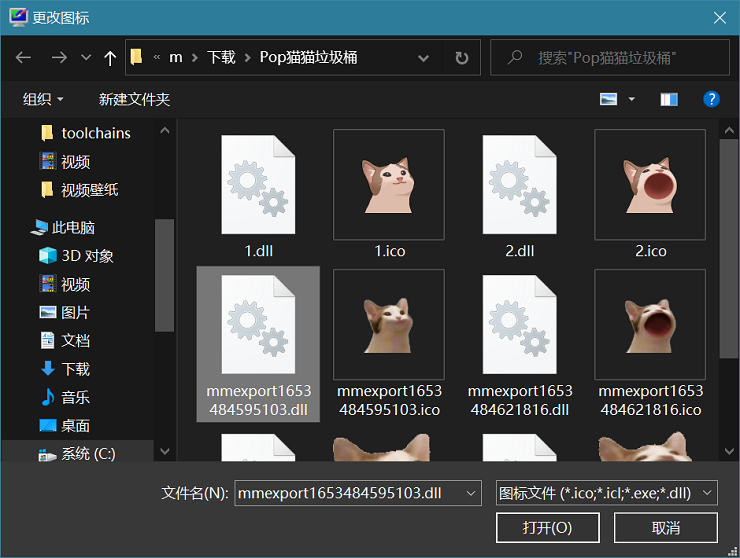Image resolution: width=740 pixels, height=558 pixels.
Task: Click the Back navigation arrow
Action: pyautogui.click(x=24, y=58)
